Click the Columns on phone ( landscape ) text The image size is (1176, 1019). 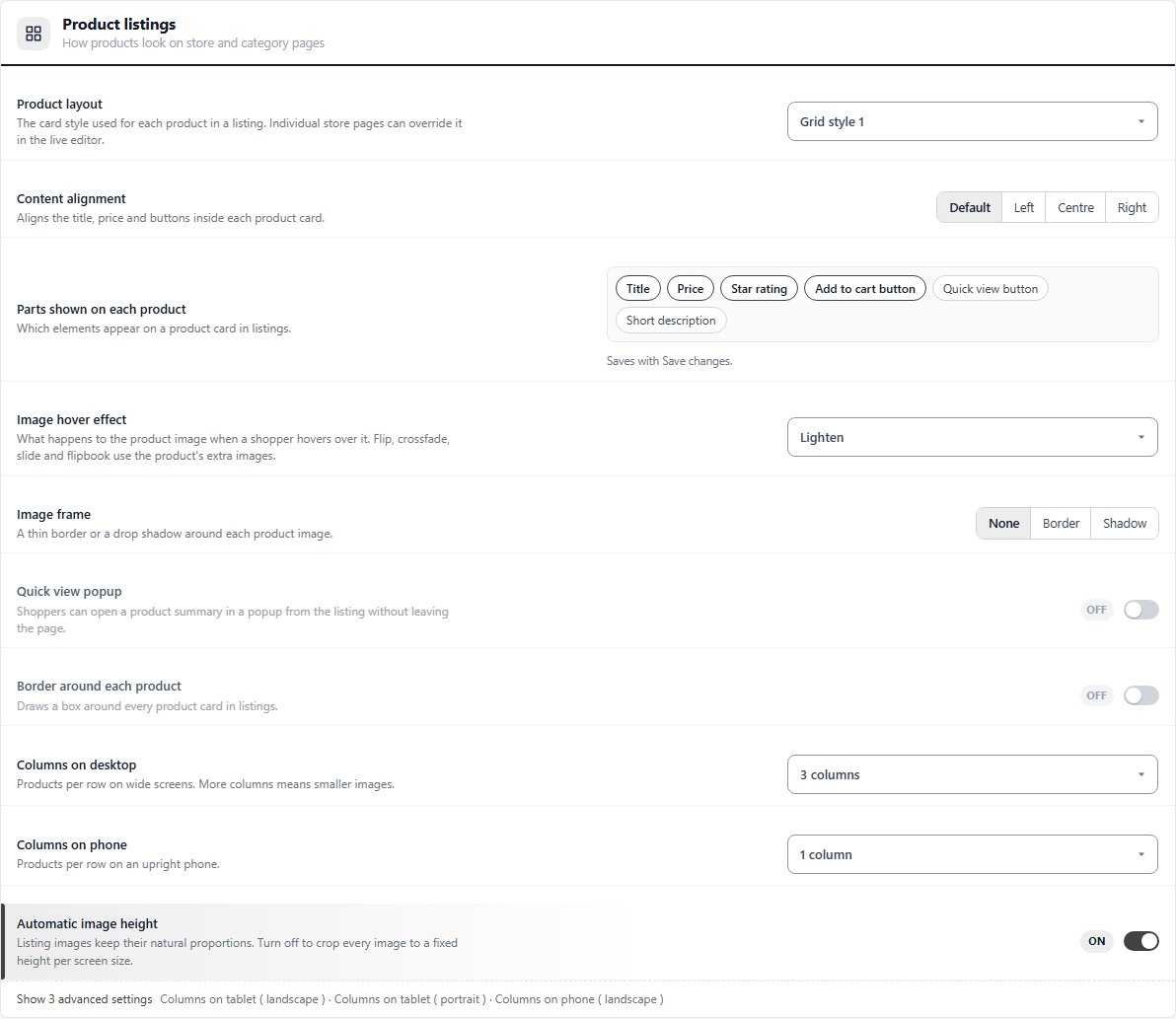tap(579, 998)
